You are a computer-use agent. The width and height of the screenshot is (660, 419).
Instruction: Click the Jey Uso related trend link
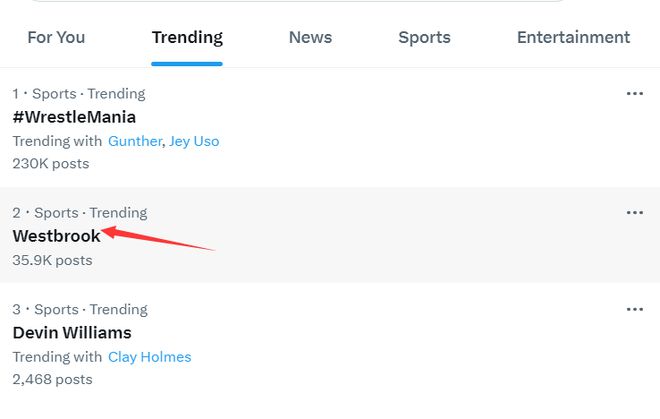(x=194, y=141)
